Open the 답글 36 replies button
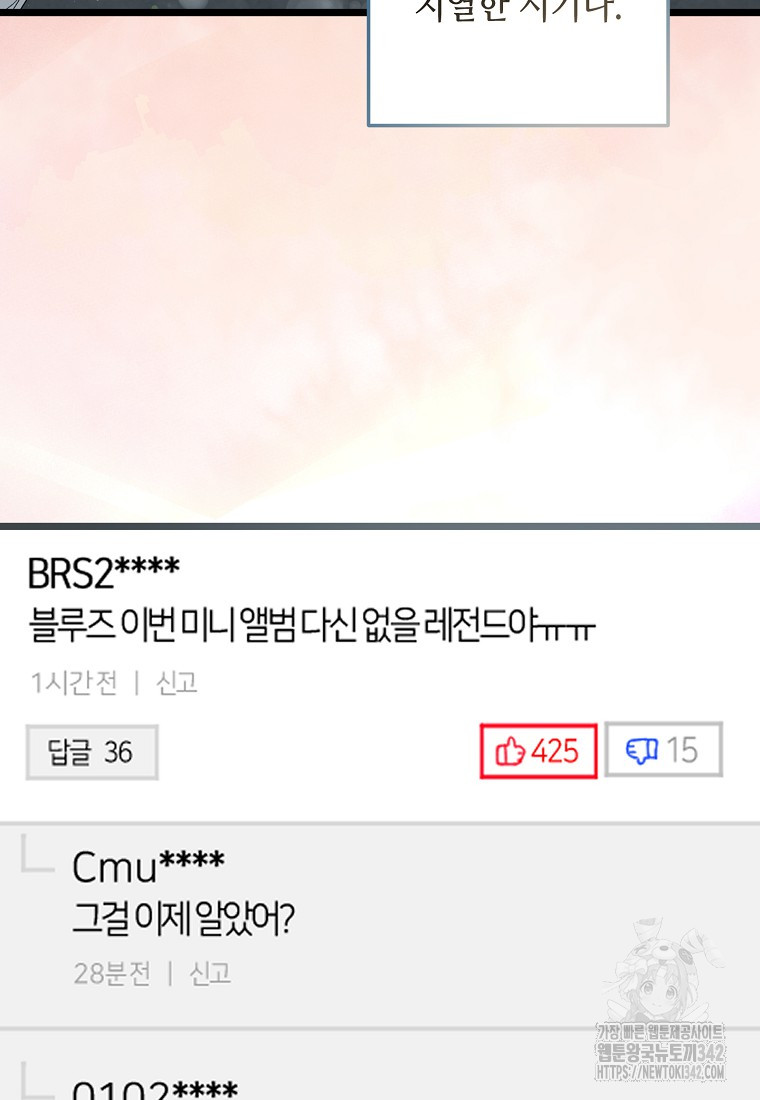The image size is (760, 1100). (92, 752)
